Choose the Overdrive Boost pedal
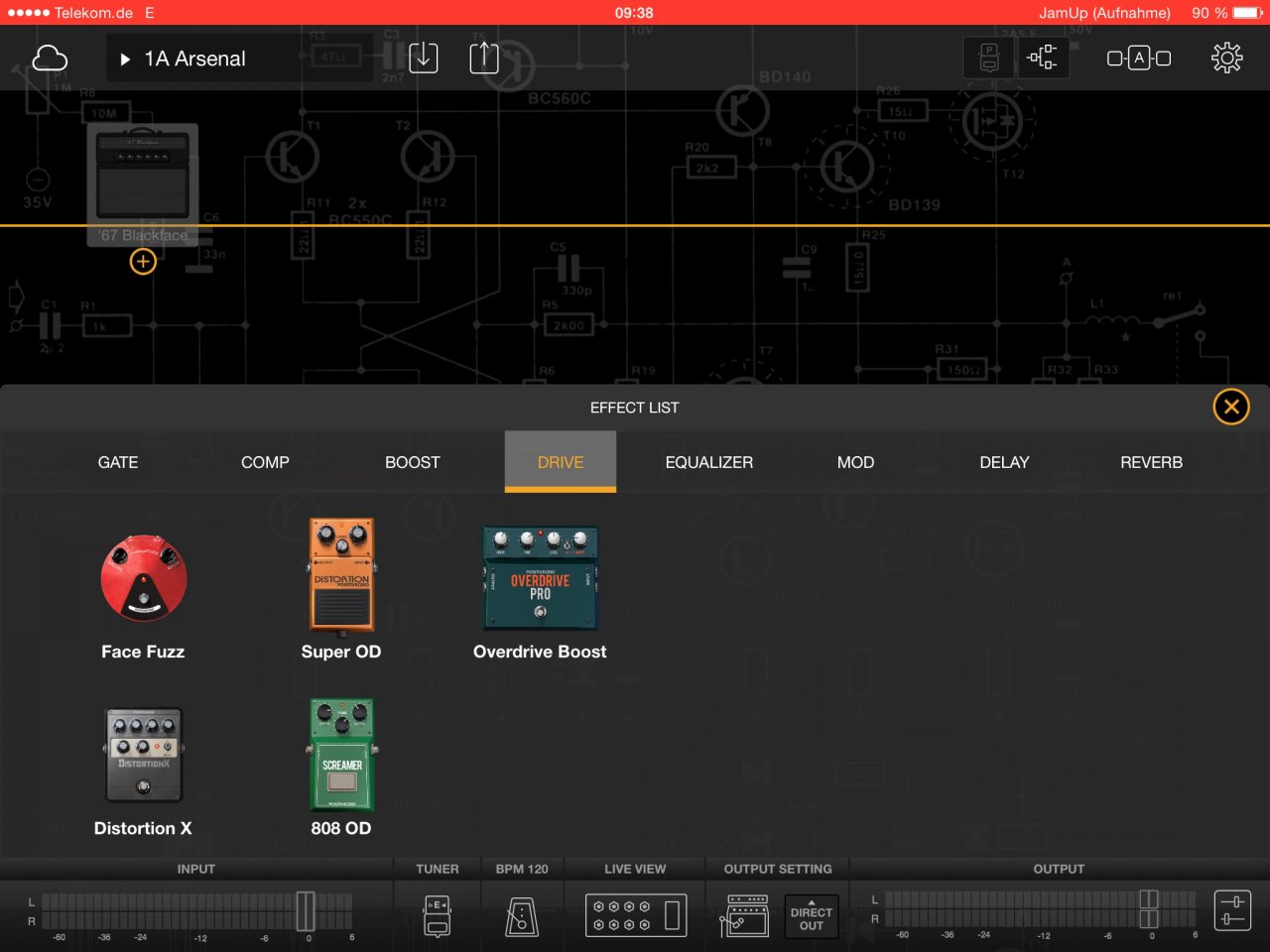The image size is (1270, 952). (541, 579)
